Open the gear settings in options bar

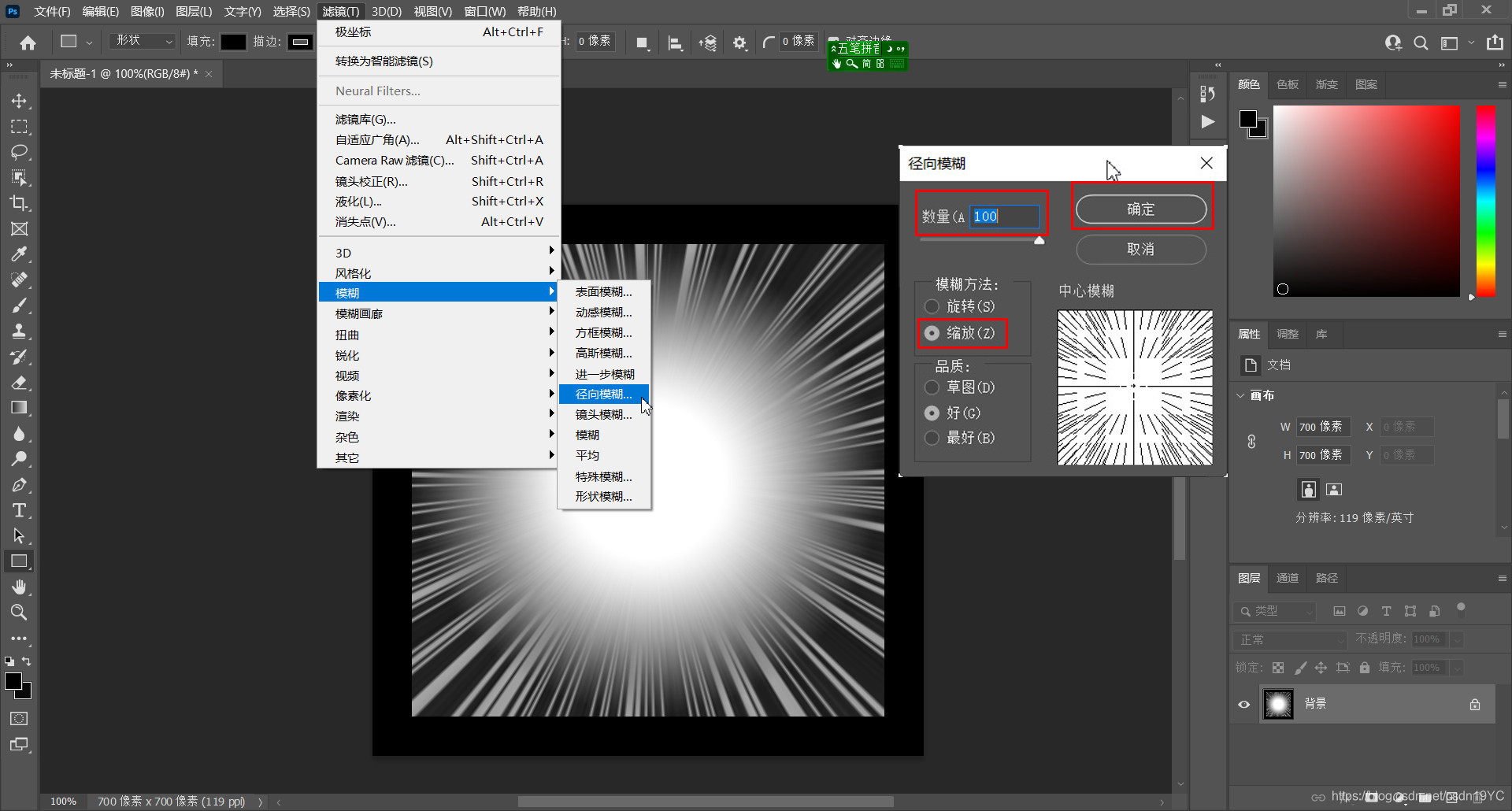click(x=739, y=43)
